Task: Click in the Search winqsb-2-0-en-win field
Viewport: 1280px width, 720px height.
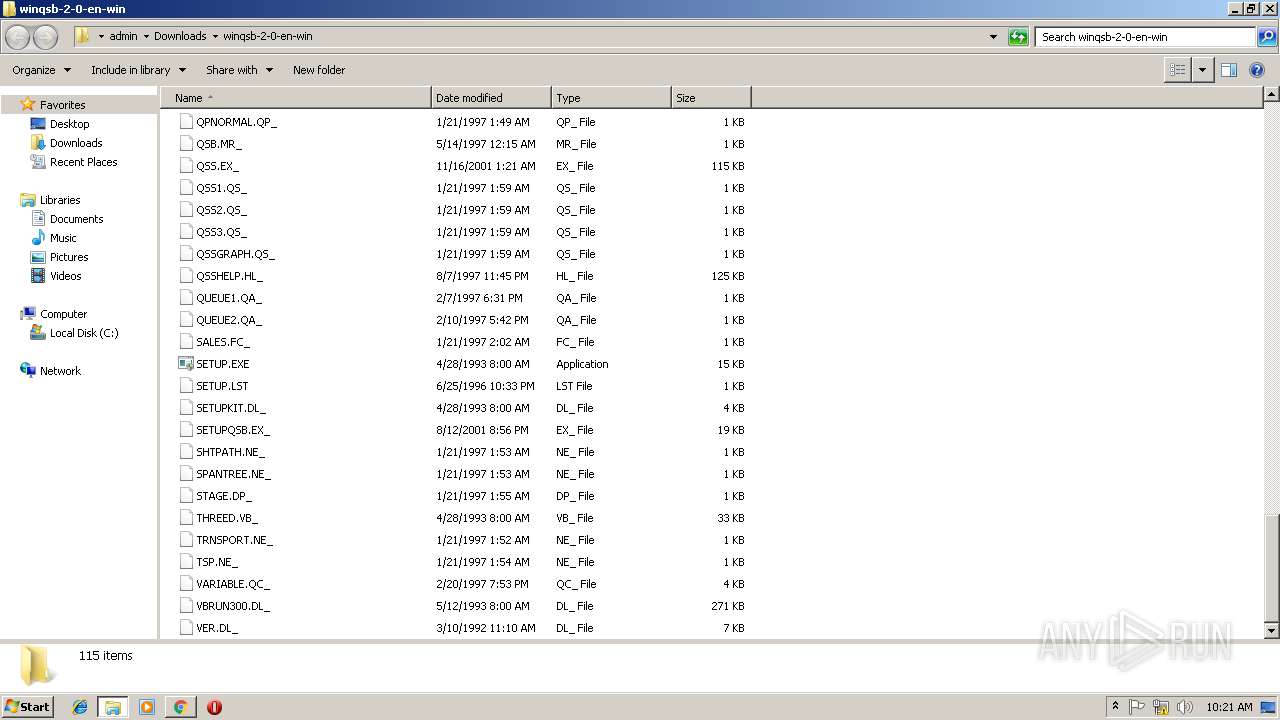Action: [x=1146, y=37]
